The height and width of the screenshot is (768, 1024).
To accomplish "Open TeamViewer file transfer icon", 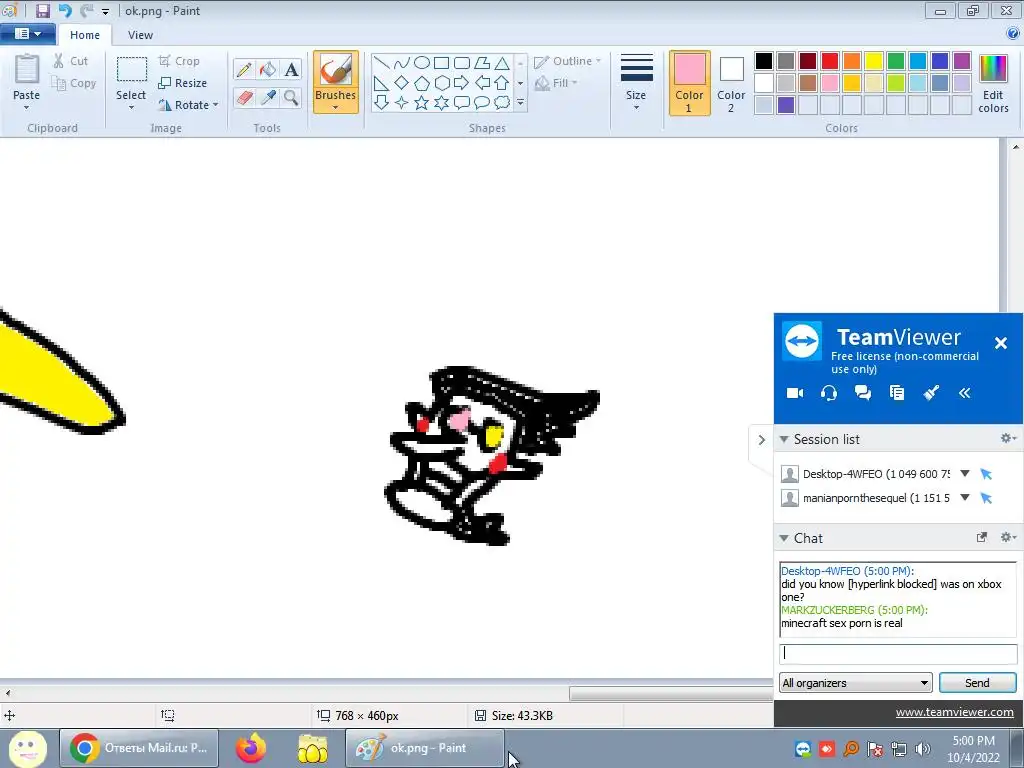I will click(x=897, y=392).
